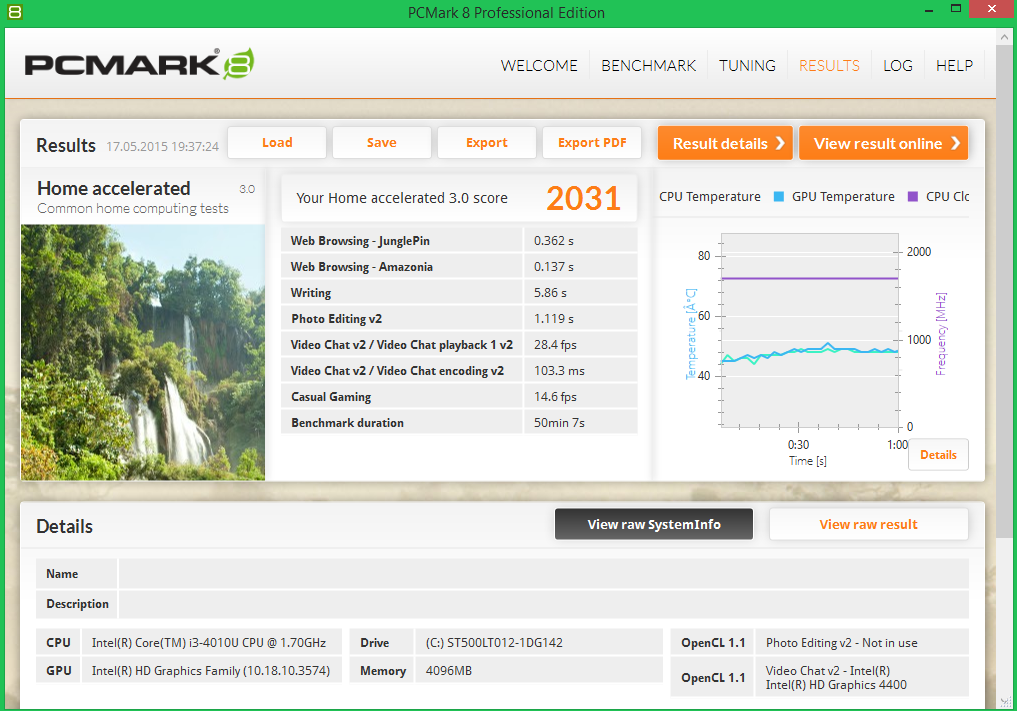Click Video Chat playback 1 v2 row
Viewport: 1017px width, 711px height.
tap(459, 344)
